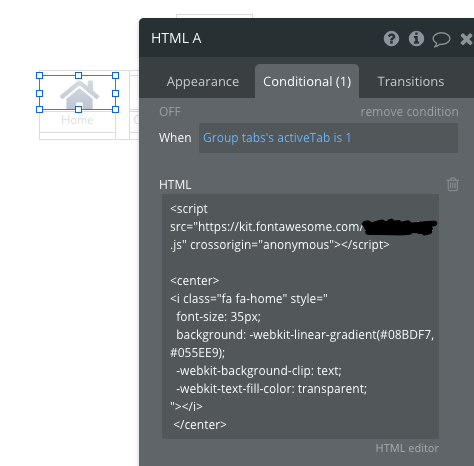Click the HTML property label
The height and width of the screenshot is (466, 474).
pos(175,185)
